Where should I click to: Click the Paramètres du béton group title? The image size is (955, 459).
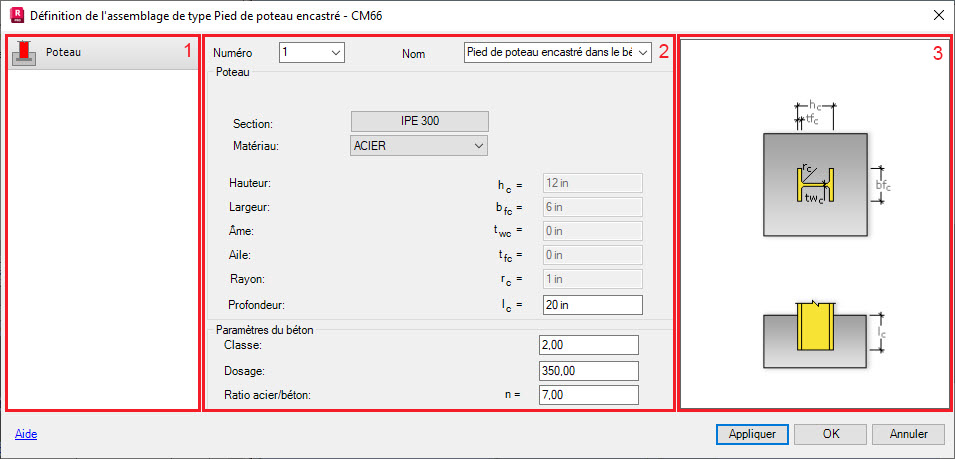266,330
